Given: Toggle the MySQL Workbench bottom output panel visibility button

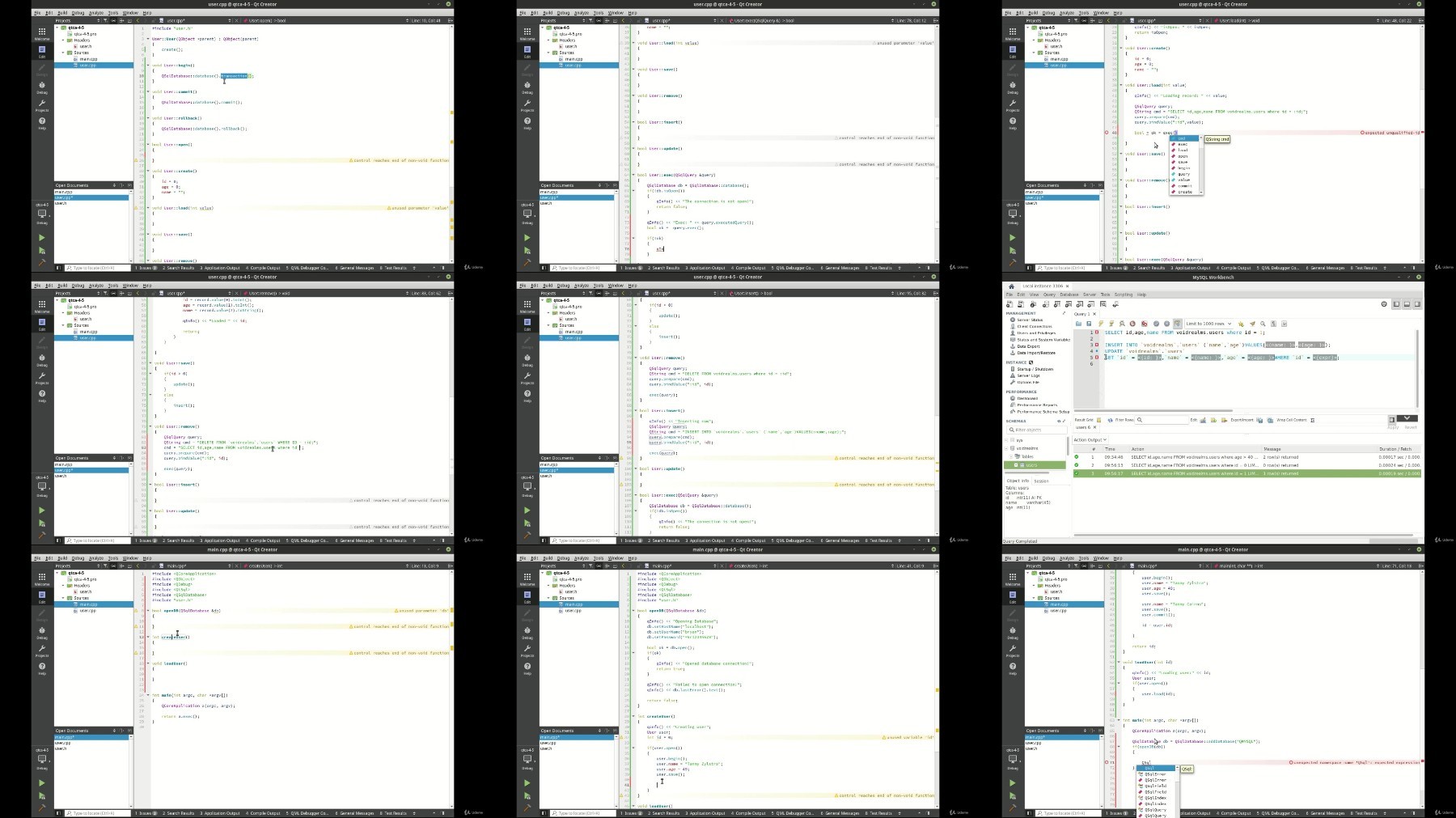Looking at the screenshot, I should pos(1407,304).
